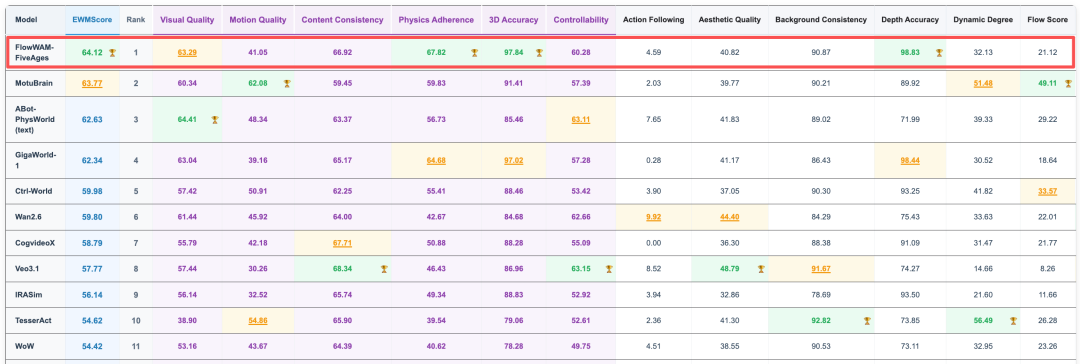This screenshot has width=1080, height=364.
Task: Click the trophy next to 3D Accuracy 97.84
Action: [539, 52]
